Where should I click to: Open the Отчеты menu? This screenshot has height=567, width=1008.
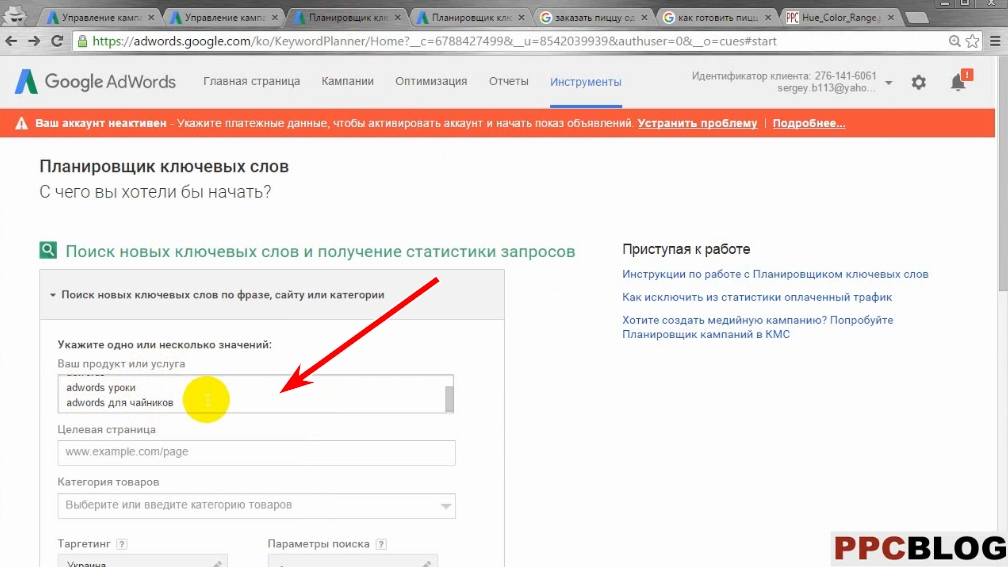[508, 82]
